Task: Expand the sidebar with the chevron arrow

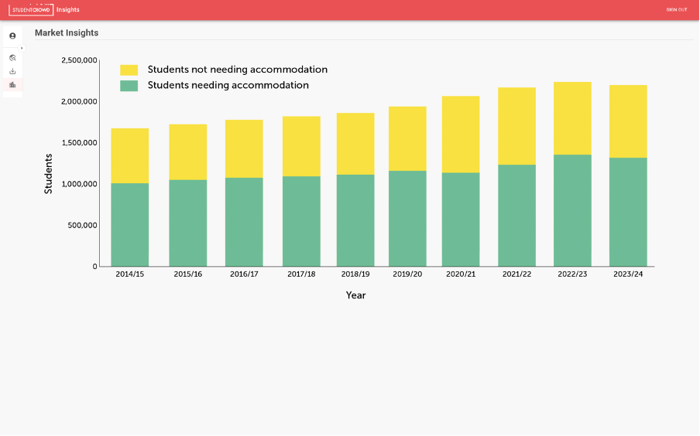Action: (22, 48)
